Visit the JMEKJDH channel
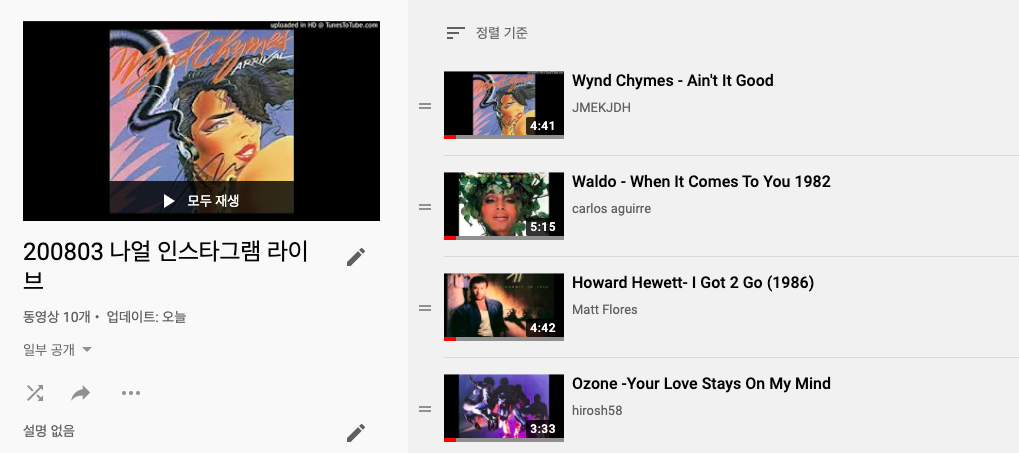The width and height of the screenshot is (1019, 453). (601, 108)
